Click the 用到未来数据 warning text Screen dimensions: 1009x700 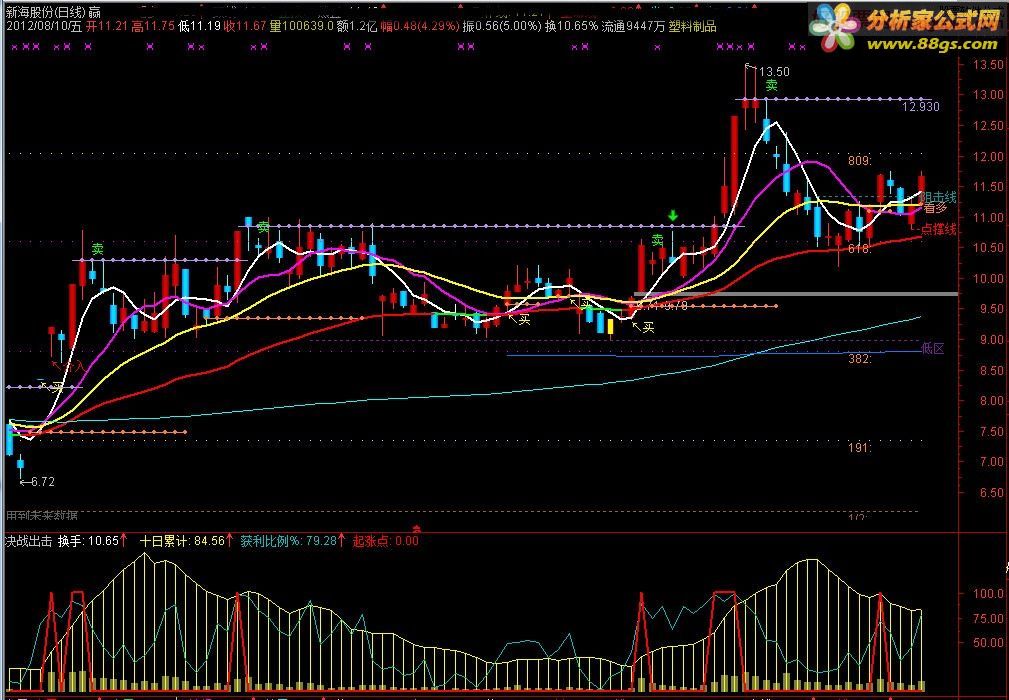coord(42,516)
